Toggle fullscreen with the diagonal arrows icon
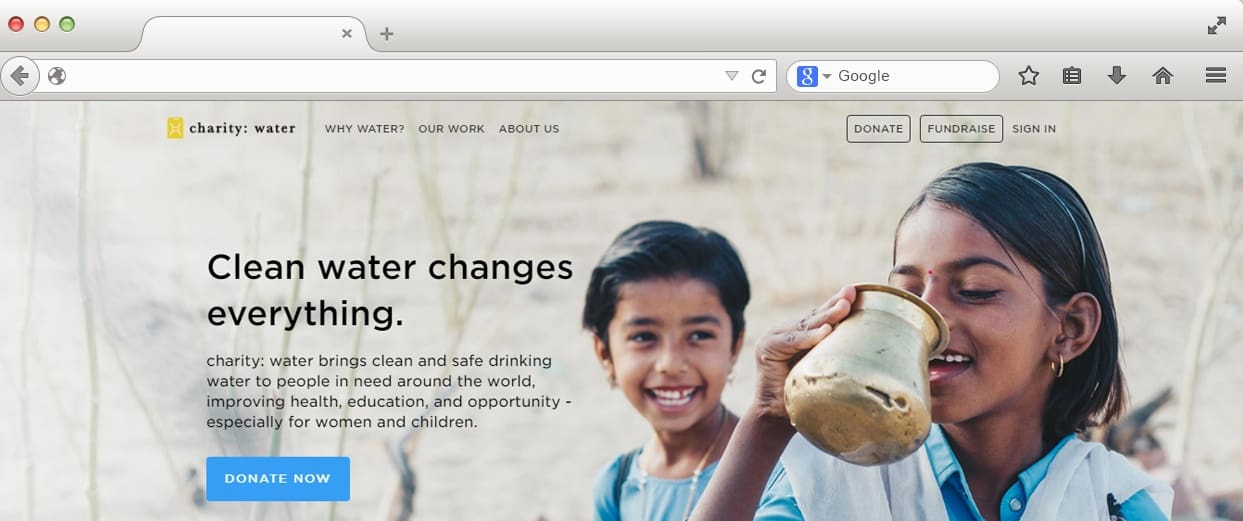The image size is (1243, 521). click(x=1217, y=26)
